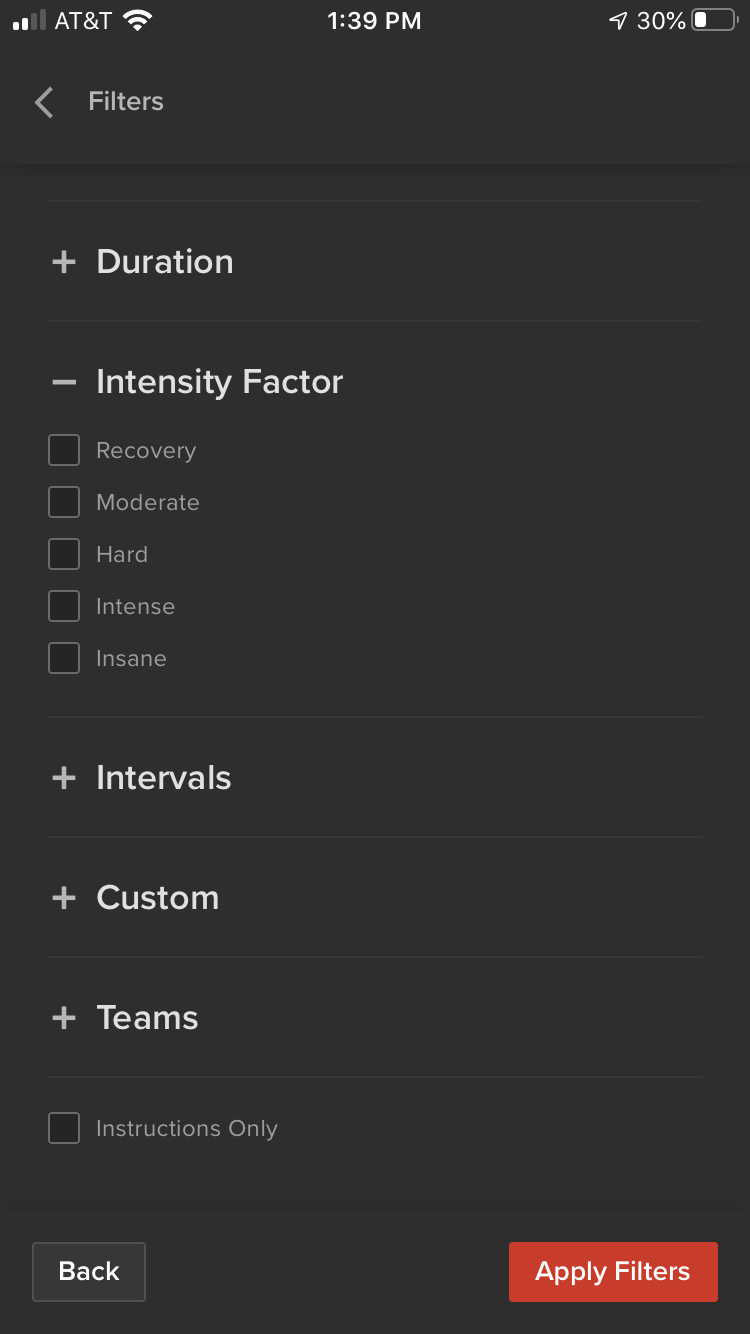Tap the plus icon beside Duration
Image resolution: width=750 pixels, height=1334 pixels.
(x=64, y=262)
